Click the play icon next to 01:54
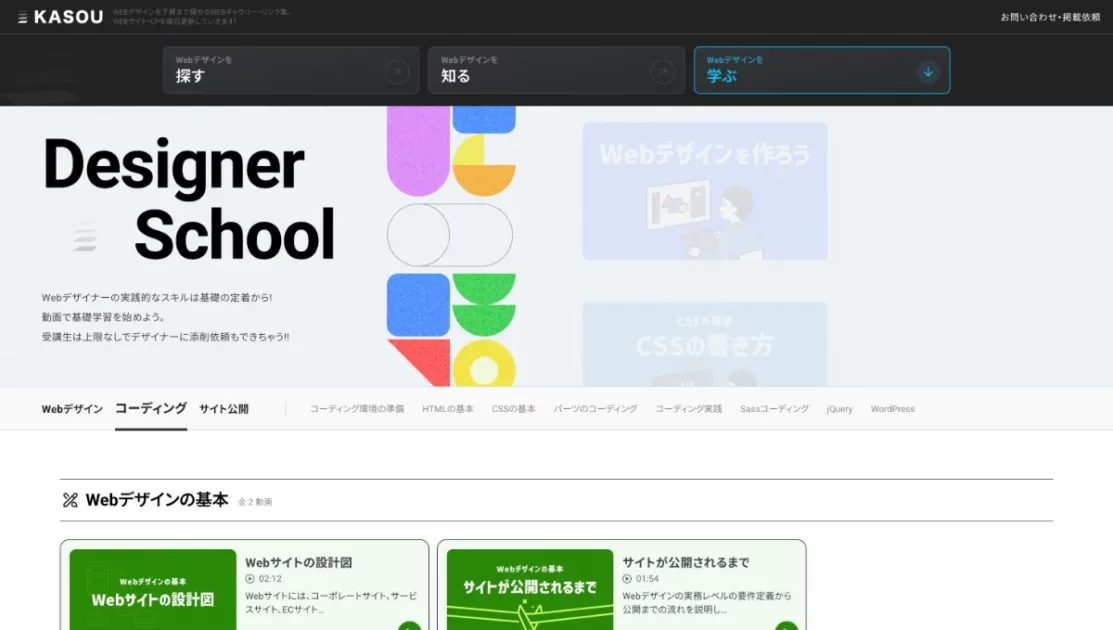 (627, 579)
